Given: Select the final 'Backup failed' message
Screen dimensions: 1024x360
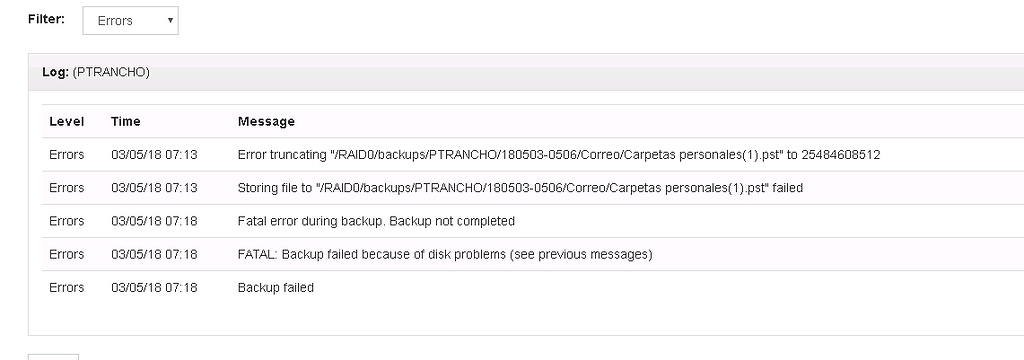Looking at the screenshot, I should pos(276,287).
